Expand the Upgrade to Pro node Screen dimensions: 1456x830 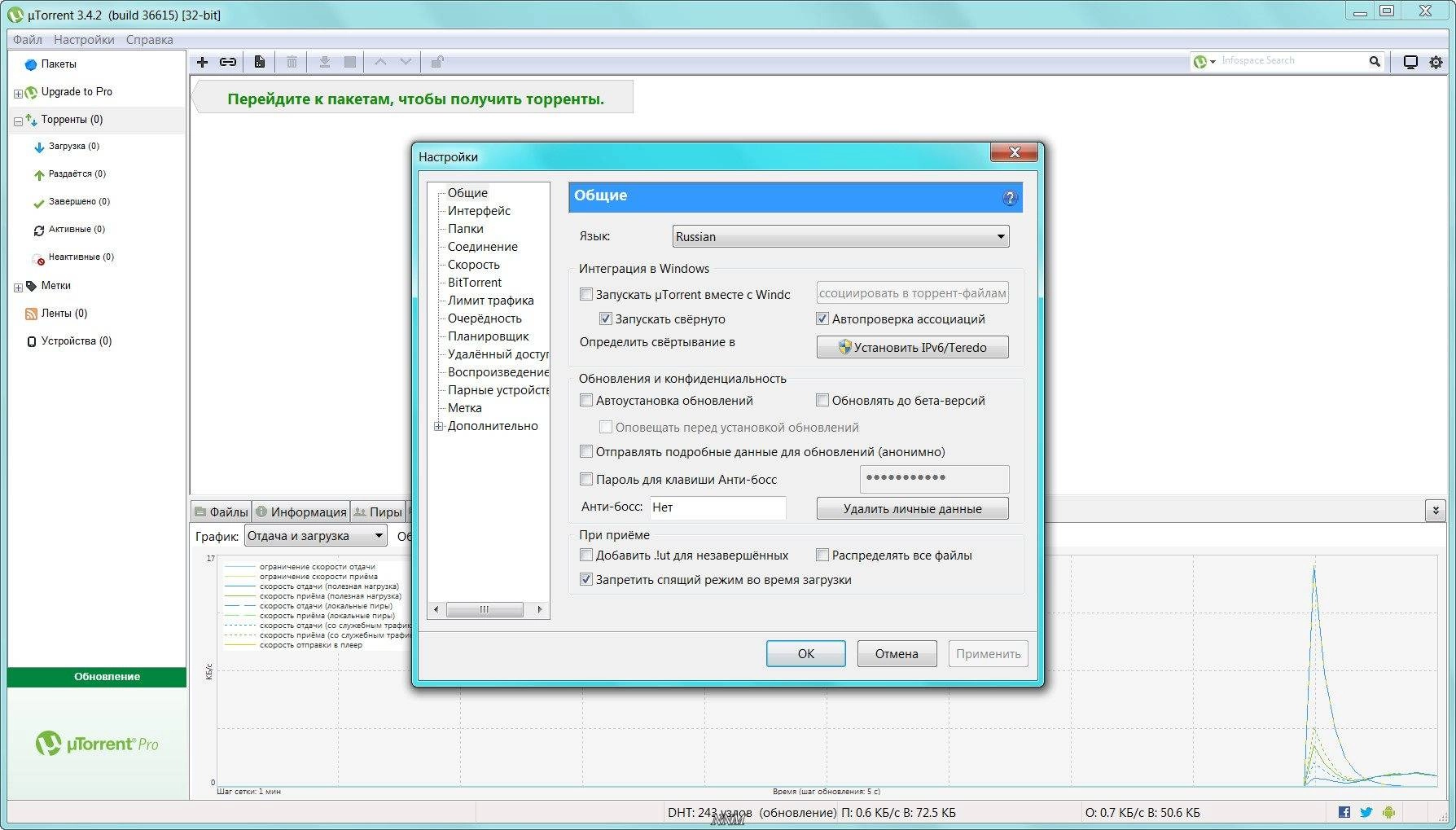pyautogui.click(x=18, y=94)
